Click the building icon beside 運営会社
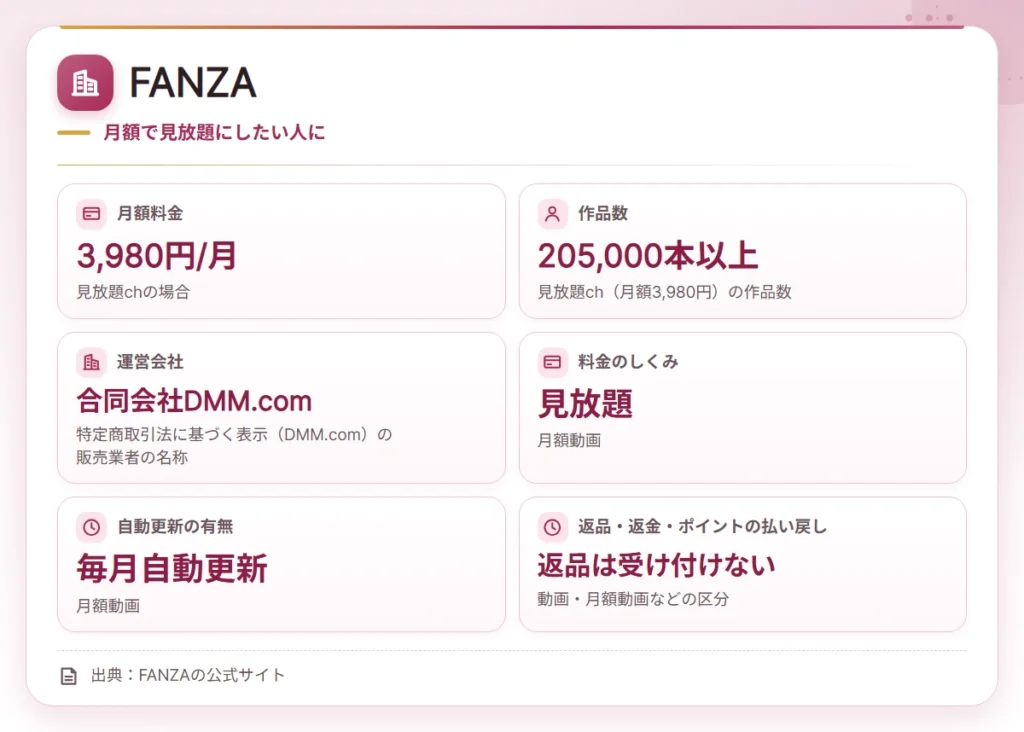The height and width of the screenshot is (732, 1024). pos(91,362)
